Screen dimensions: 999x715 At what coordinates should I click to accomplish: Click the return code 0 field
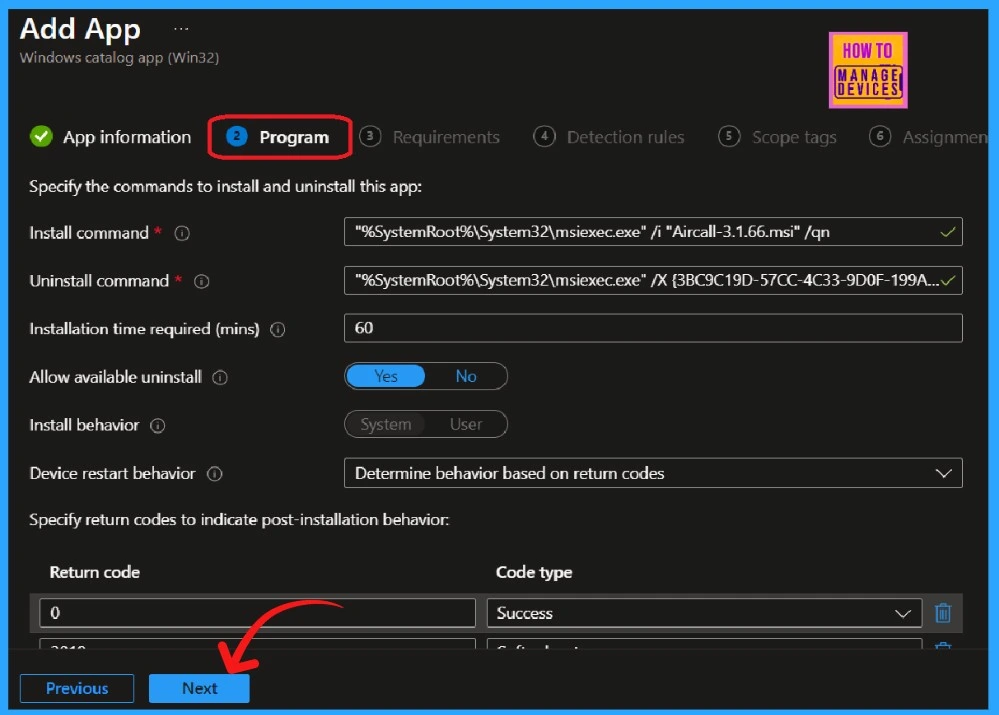pos(257,613)
